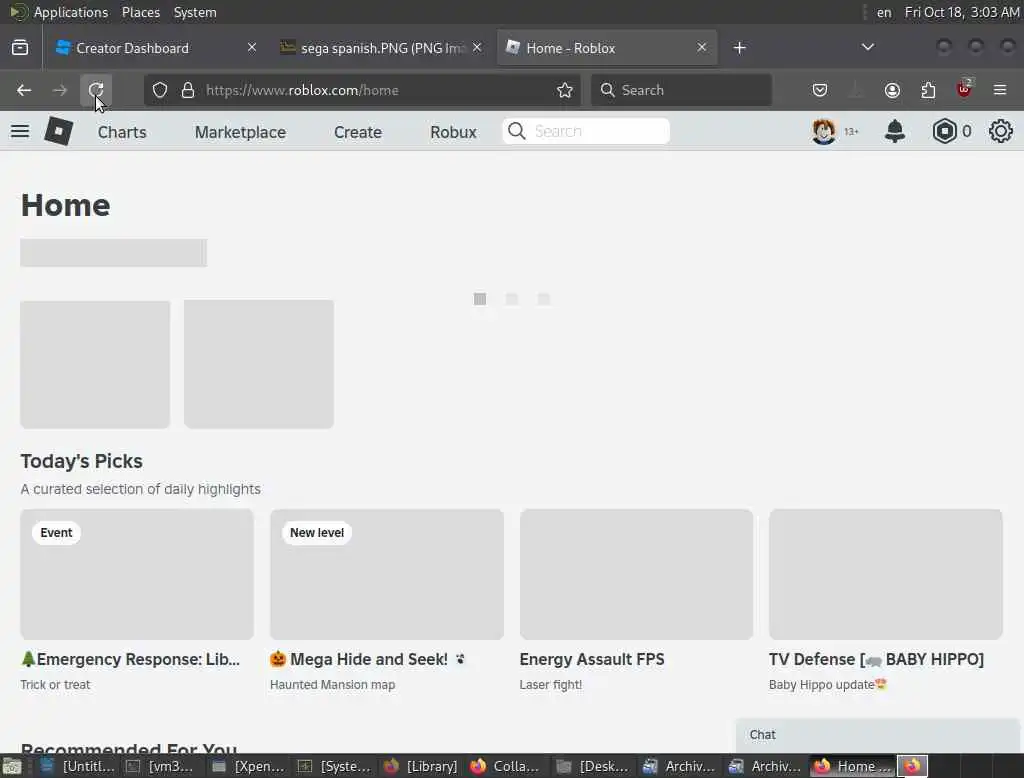Open the Chat panel
This screenshot has width=1024, height=778.
[x=877, y=735]
